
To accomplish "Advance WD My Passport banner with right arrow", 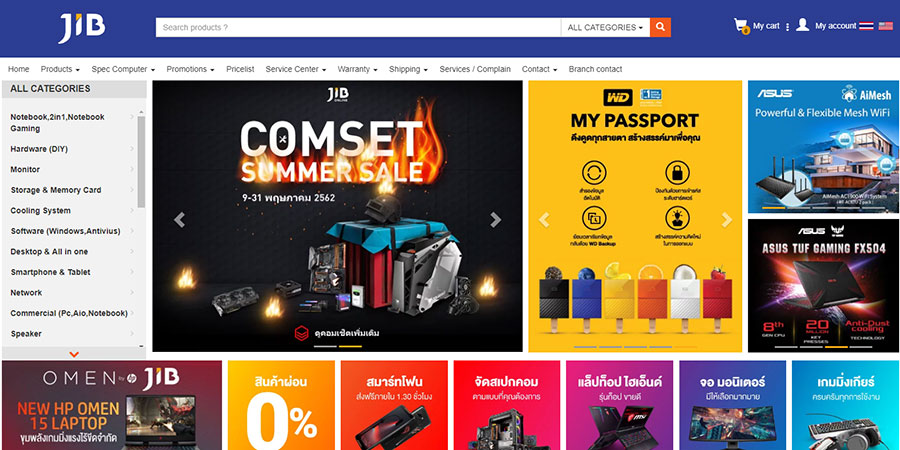I will coord(727,220).
